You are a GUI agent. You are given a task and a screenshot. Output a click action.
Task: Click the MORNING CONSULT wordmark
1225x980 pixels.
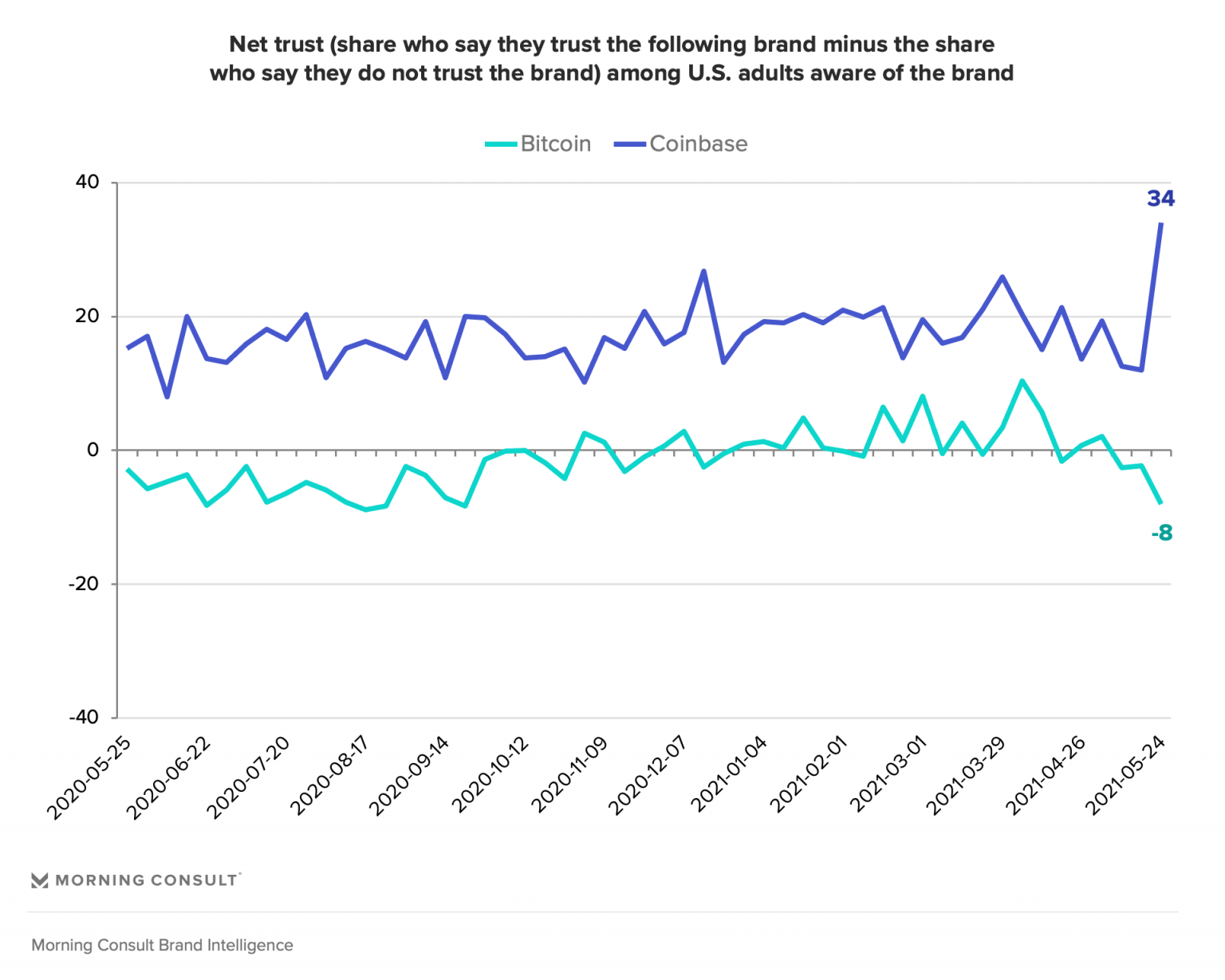pos(147,880)
